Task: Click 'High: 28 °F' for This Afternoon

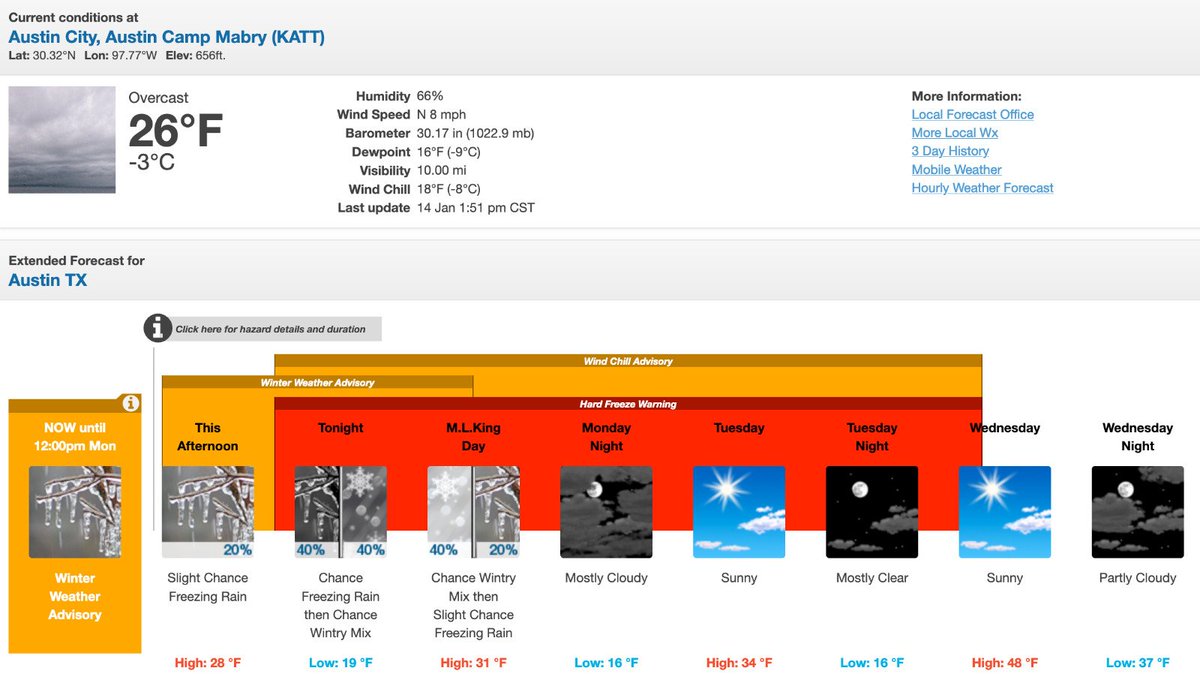Action: tap(208, 663)
